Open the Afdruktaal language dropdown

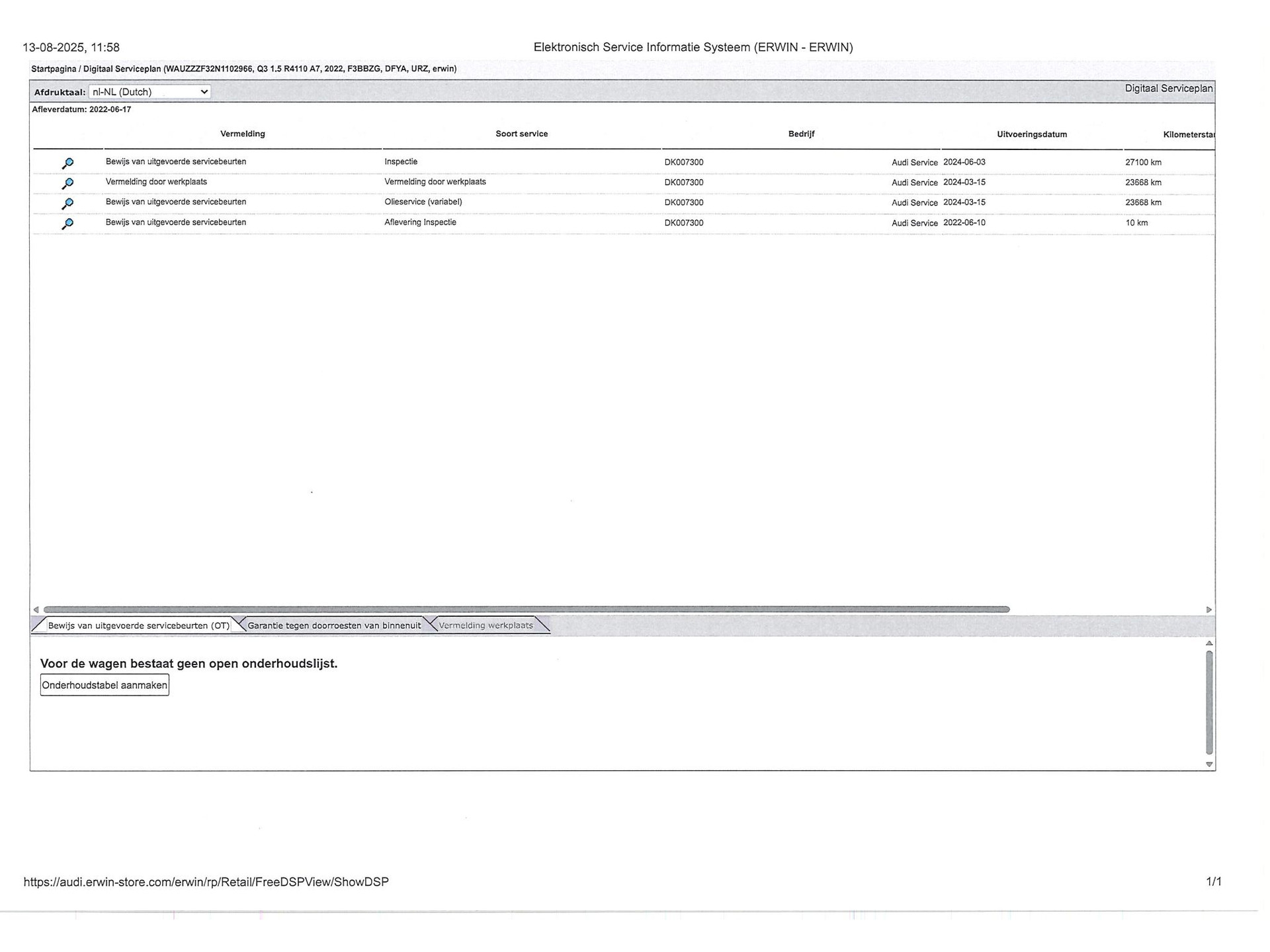(x=149, y=92)
